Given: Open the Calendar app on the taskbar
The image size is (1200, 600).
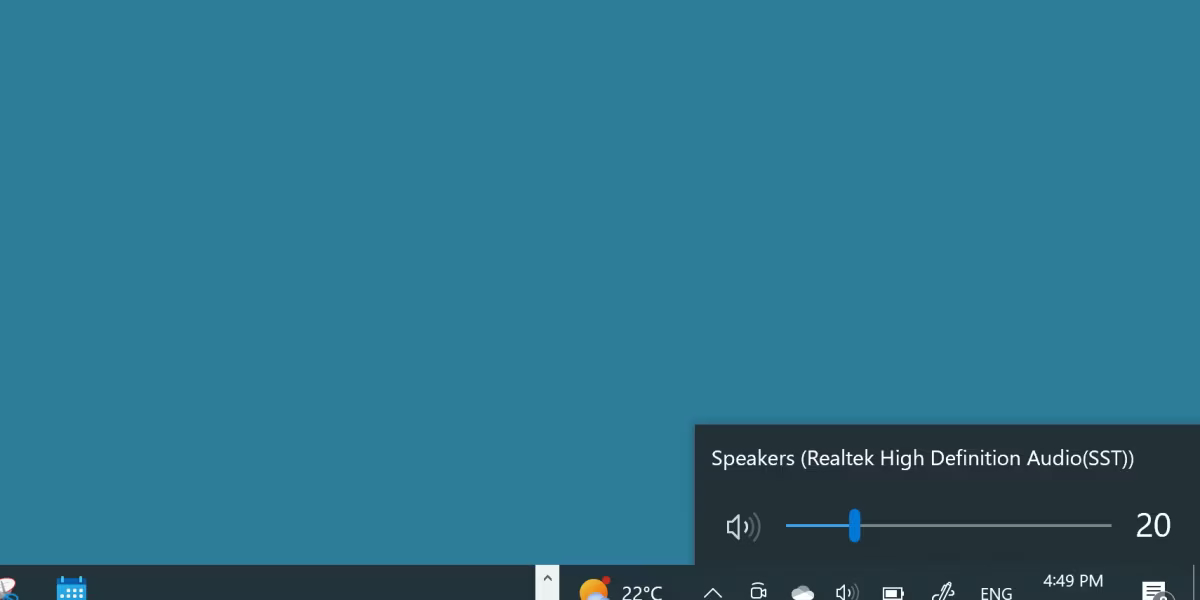Looking at the screenshot, I should coord(72,590).
